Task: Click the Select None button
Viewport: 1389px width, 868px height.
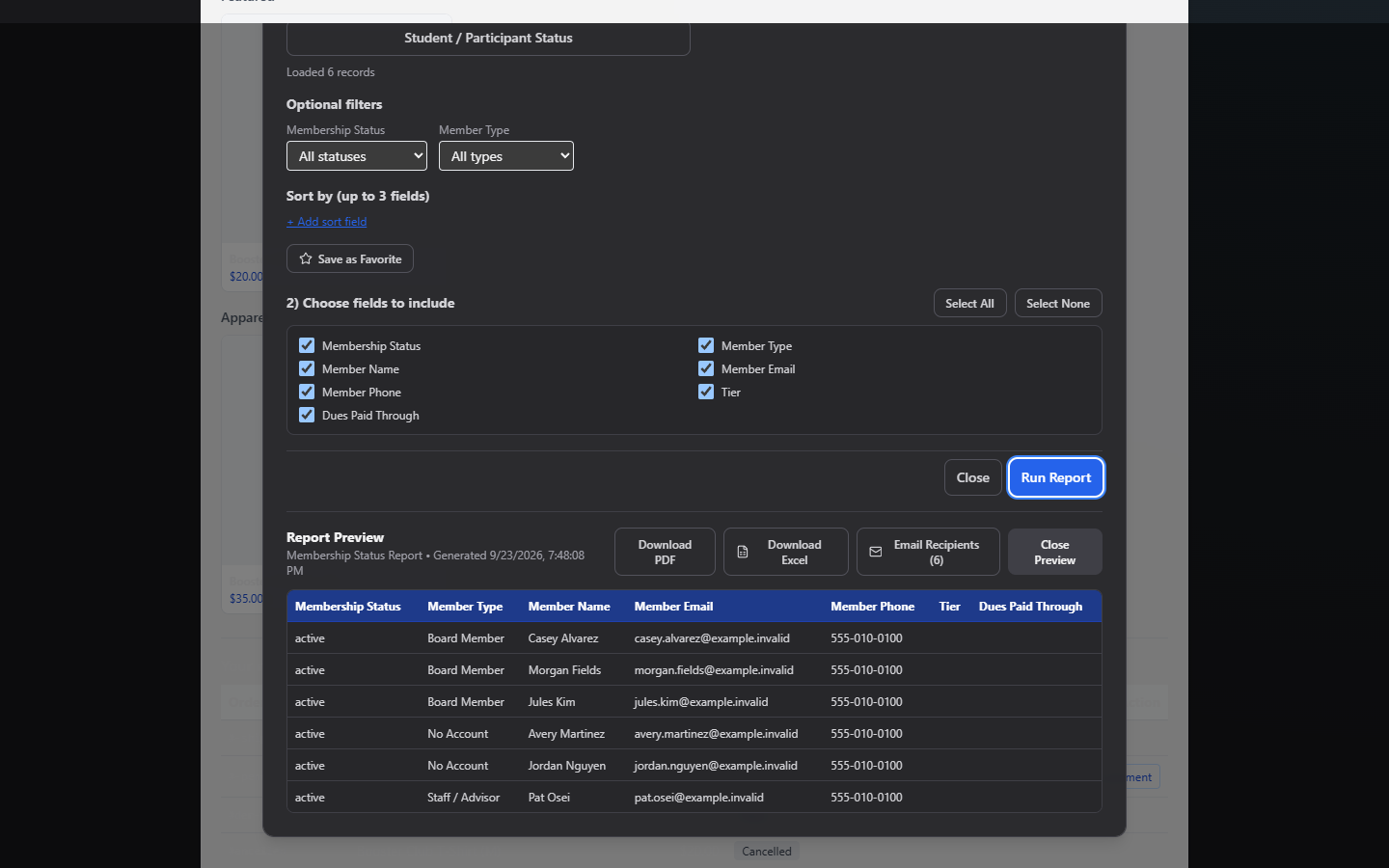Action: [x=1058, y=303]
